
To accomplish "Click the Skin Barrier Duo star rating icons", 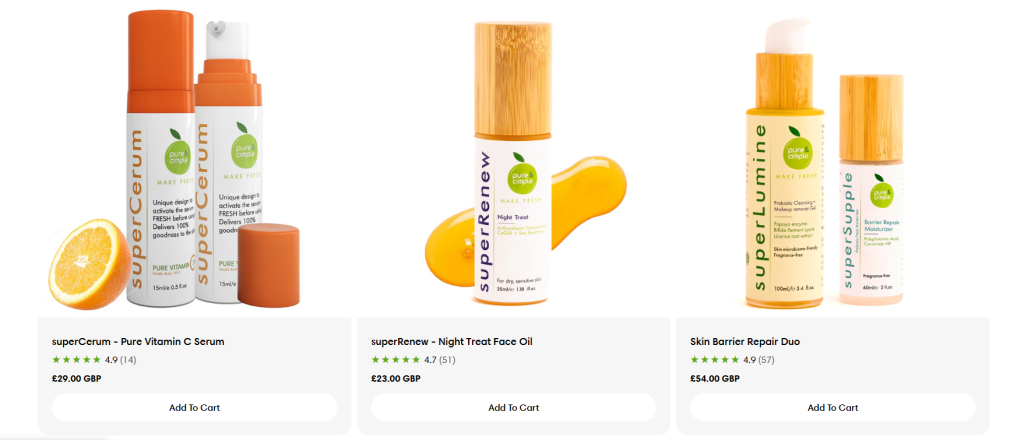I will [x=714, y=360].
